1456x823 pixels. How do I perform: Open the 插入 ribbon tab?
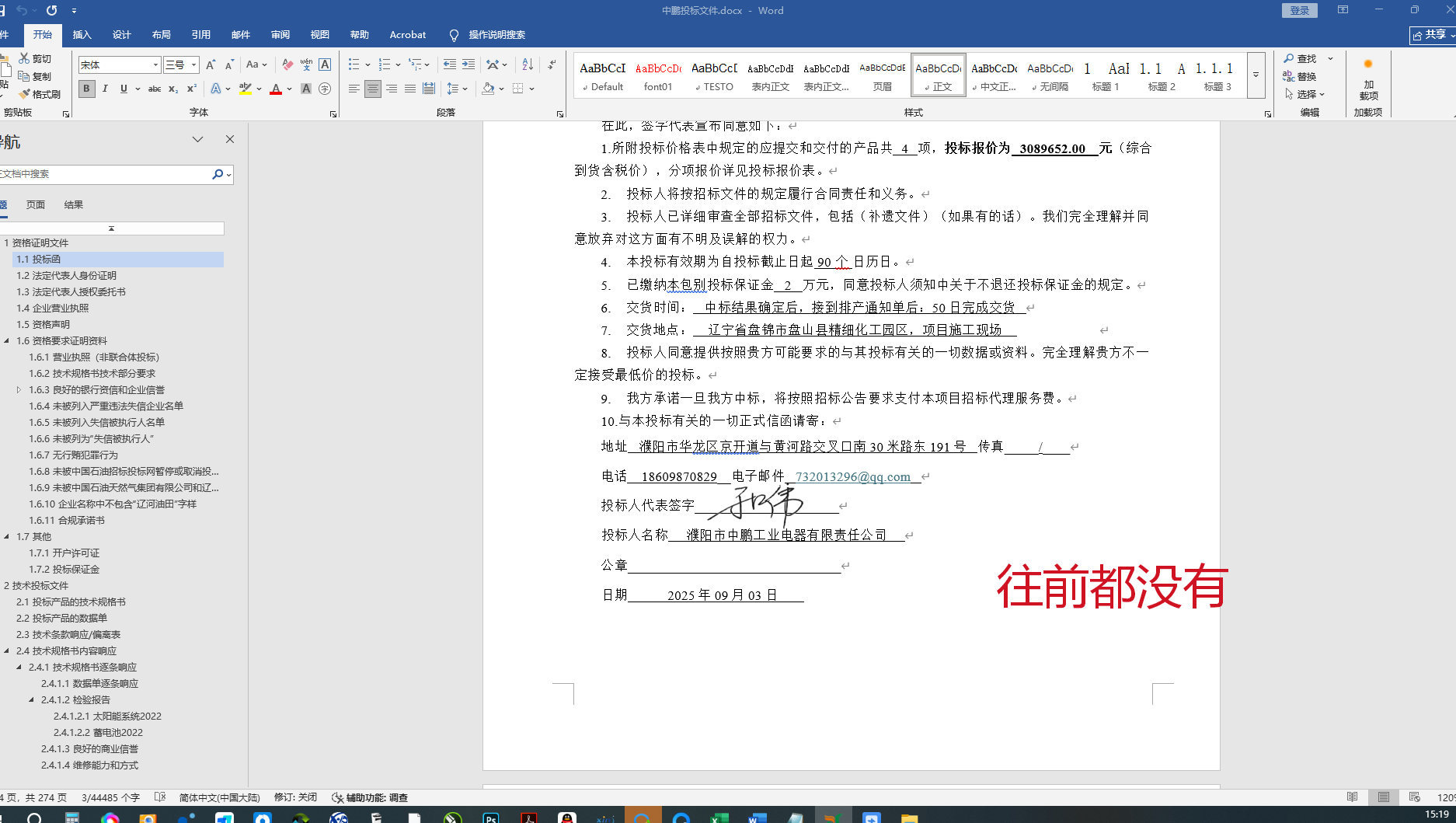[82, 34]
